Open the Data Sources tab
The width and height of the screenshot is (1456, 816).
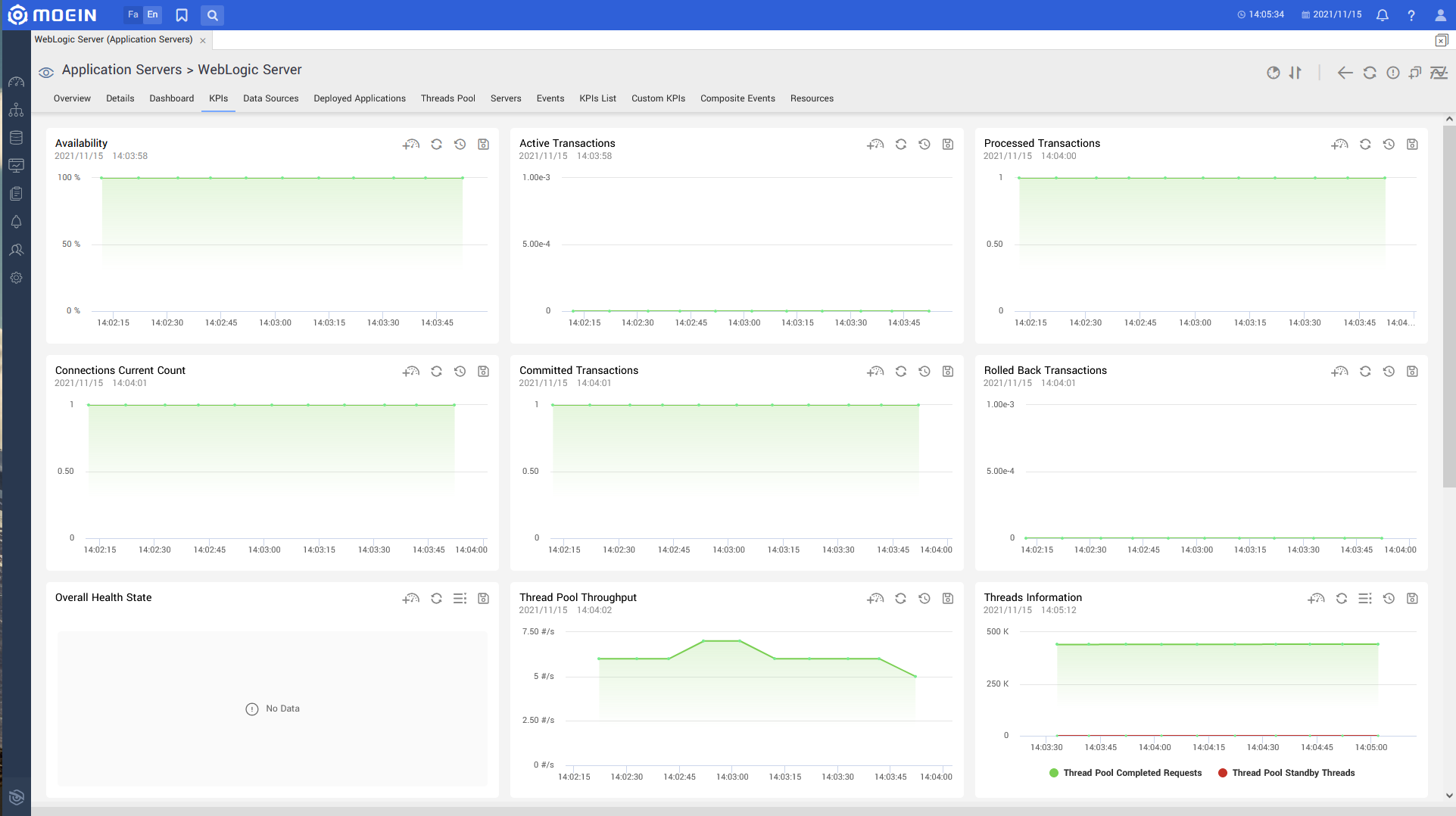[x=270, y=98]
